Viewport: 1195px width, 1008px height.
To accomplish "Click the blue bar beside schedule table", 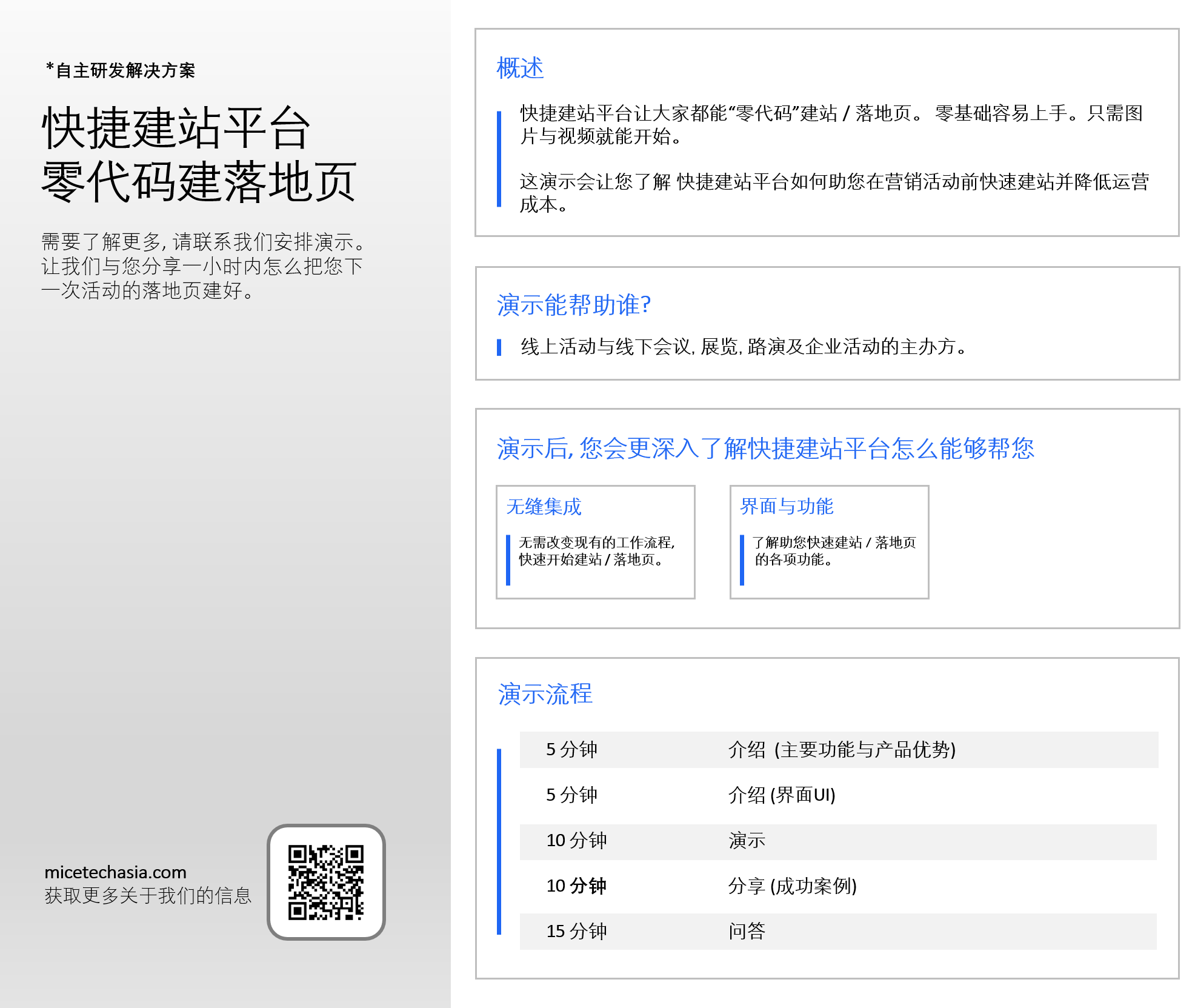I will (x=499, y=841).
